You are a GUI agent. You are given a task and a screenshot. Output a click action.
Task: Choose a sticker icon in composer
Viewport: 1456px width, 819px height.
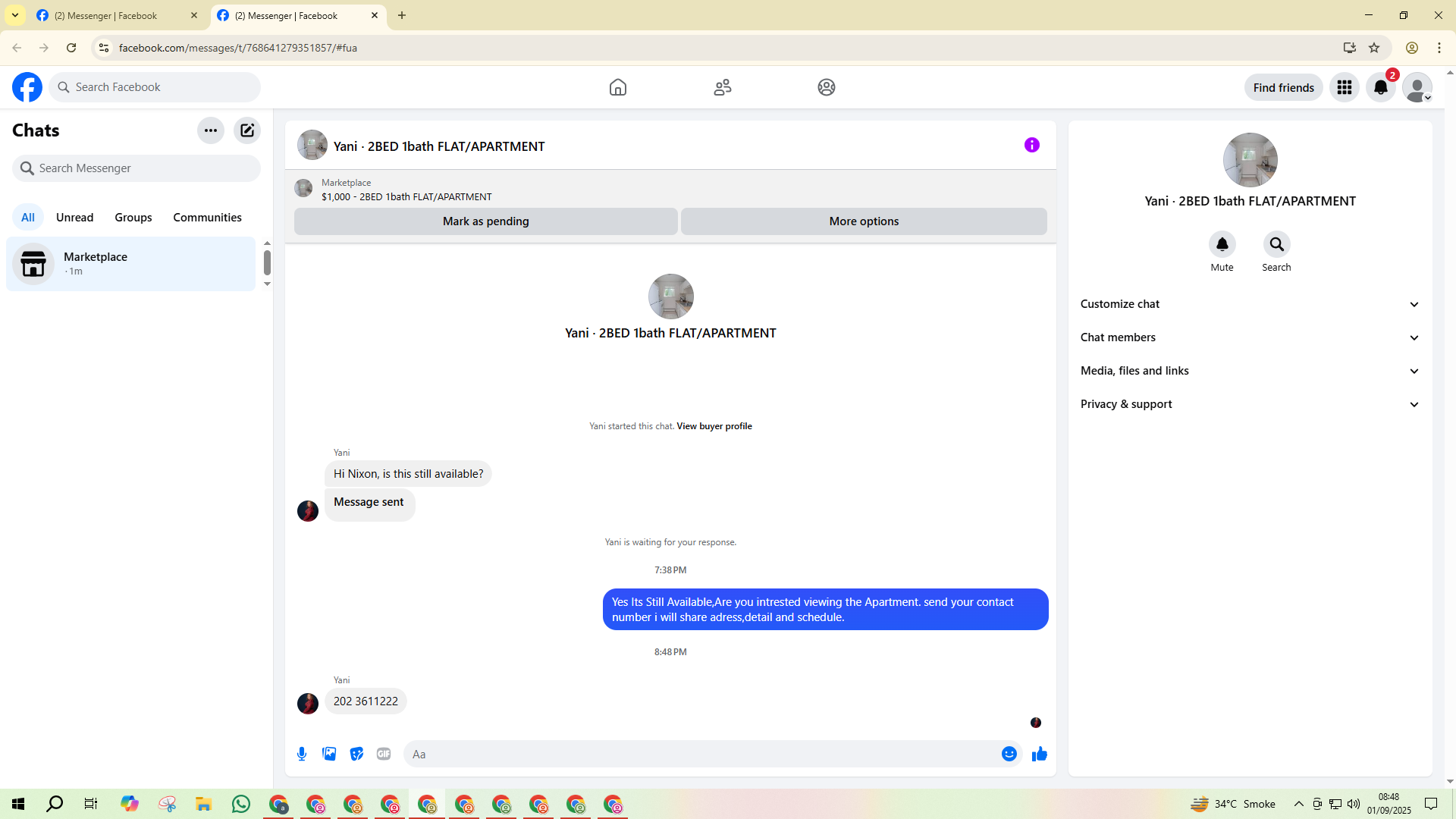click(x=356, y=754)
